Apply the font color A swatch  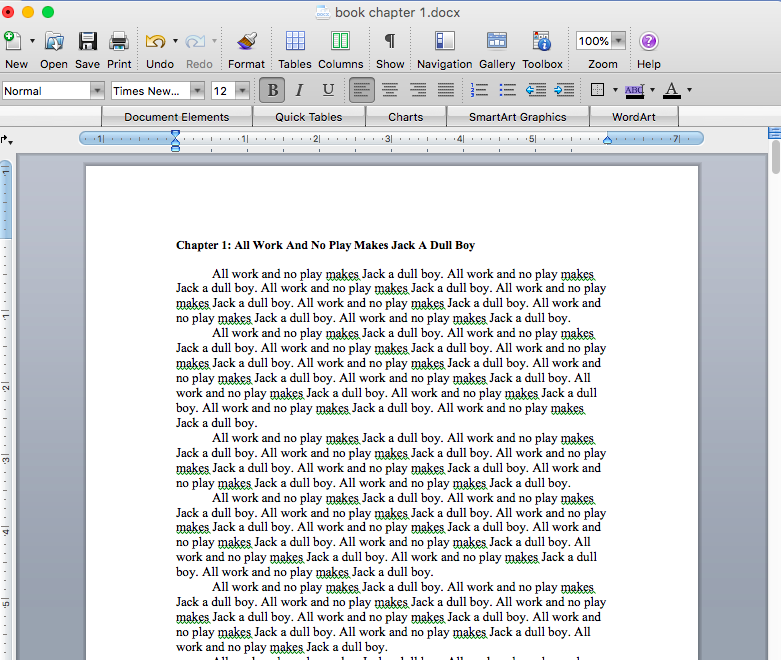pyautogui.click(x=672, y=90)
